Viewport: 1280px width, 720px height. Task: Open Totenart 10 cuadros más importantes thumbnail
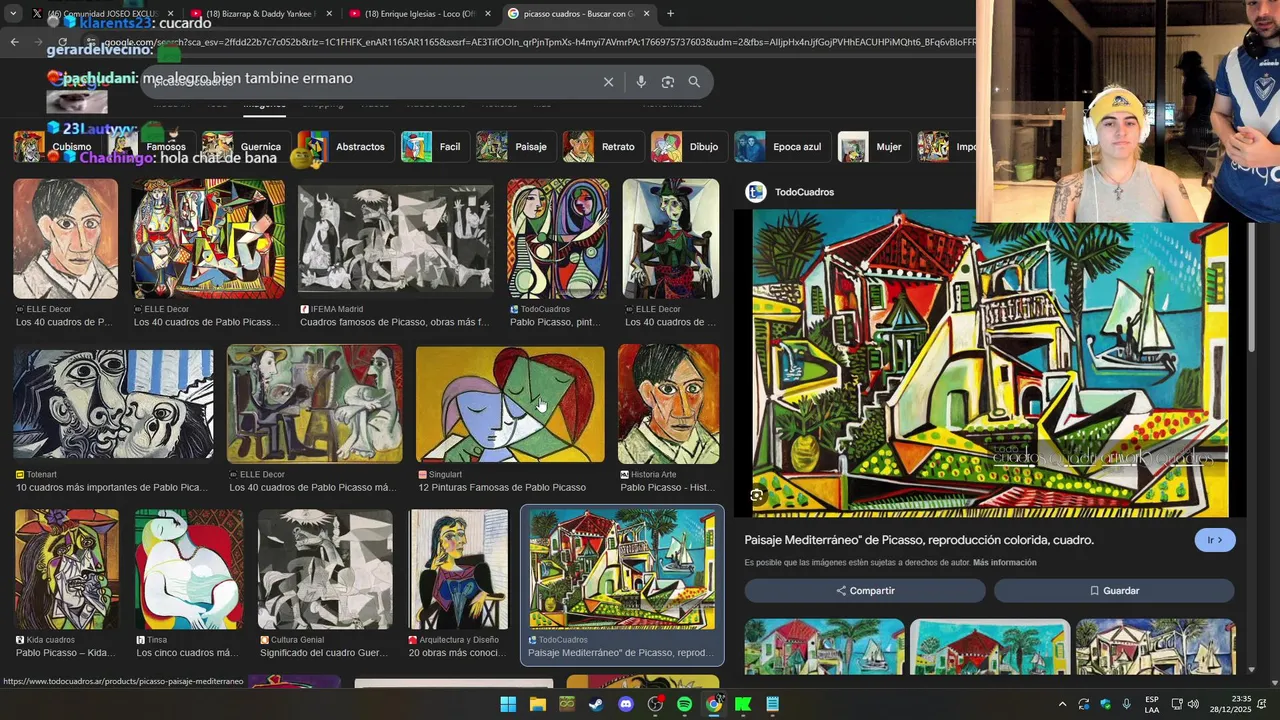point(113,404)
